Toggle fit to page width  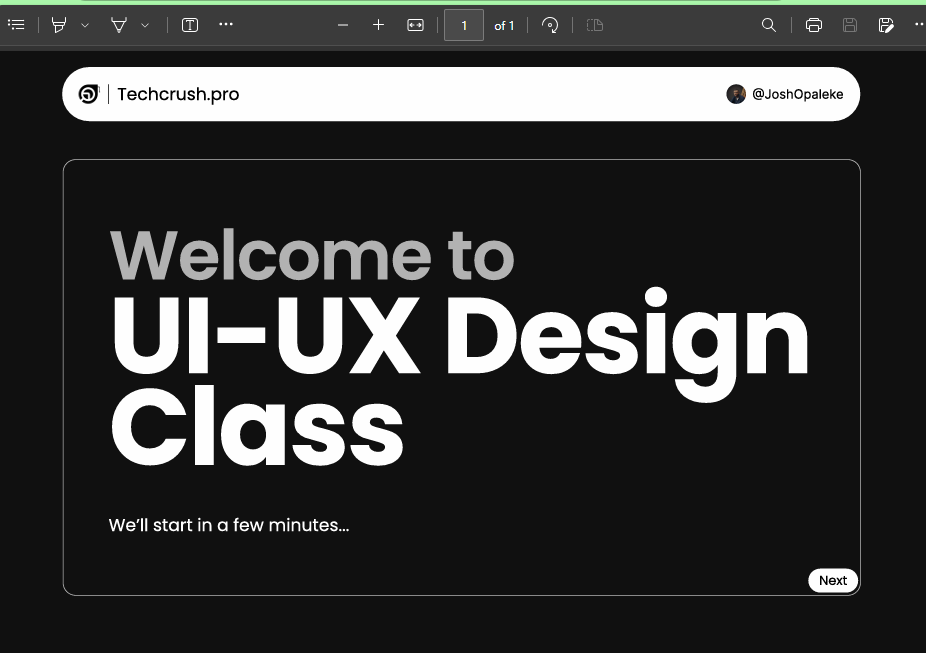pos(415,25)
